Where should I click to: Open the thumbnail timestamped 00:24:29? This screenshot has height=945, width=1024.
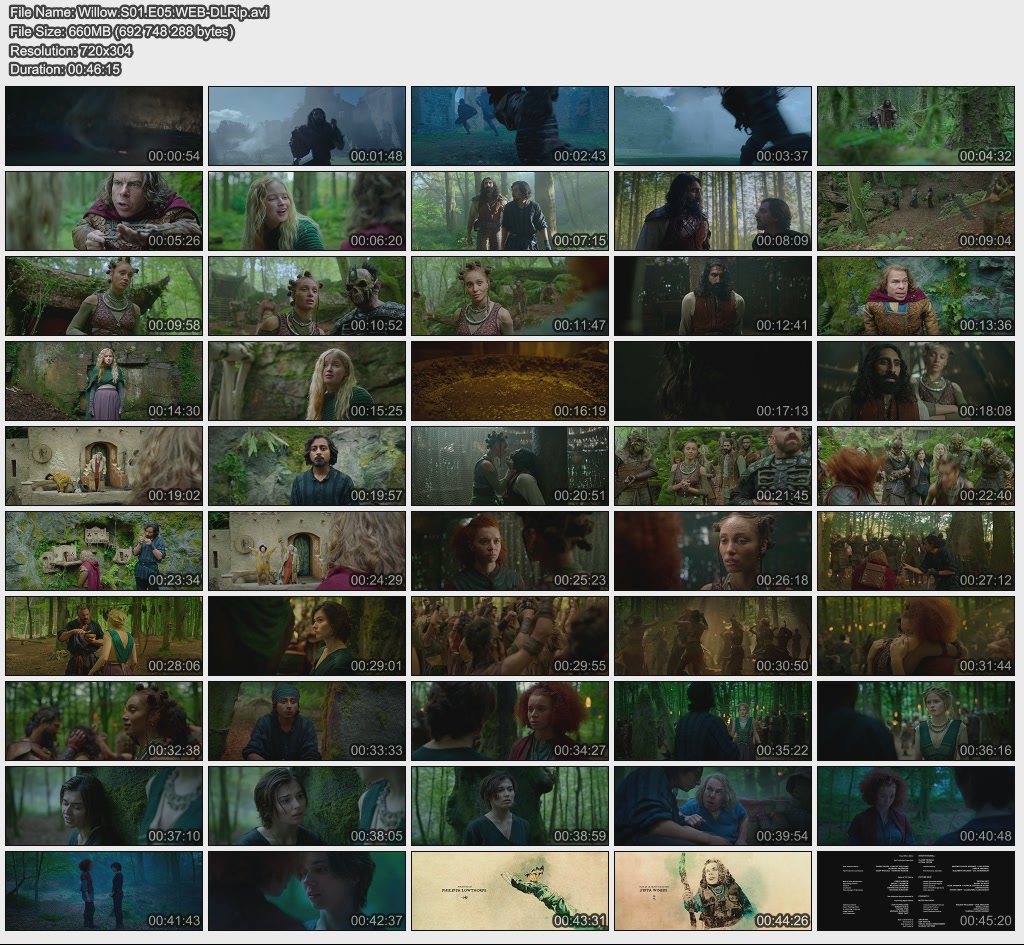307,551
